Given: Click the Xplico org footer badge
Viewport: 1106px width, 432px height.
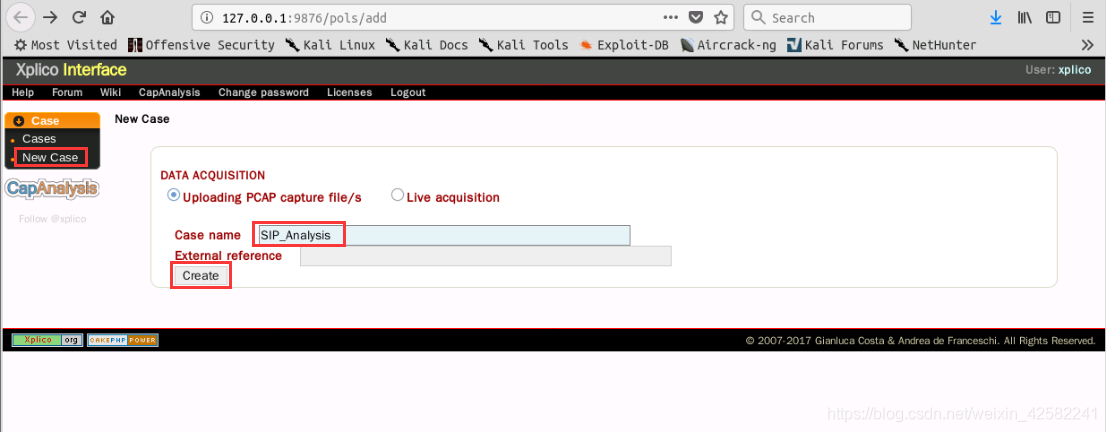Looking at the screenshot, I should pos(47,340).
